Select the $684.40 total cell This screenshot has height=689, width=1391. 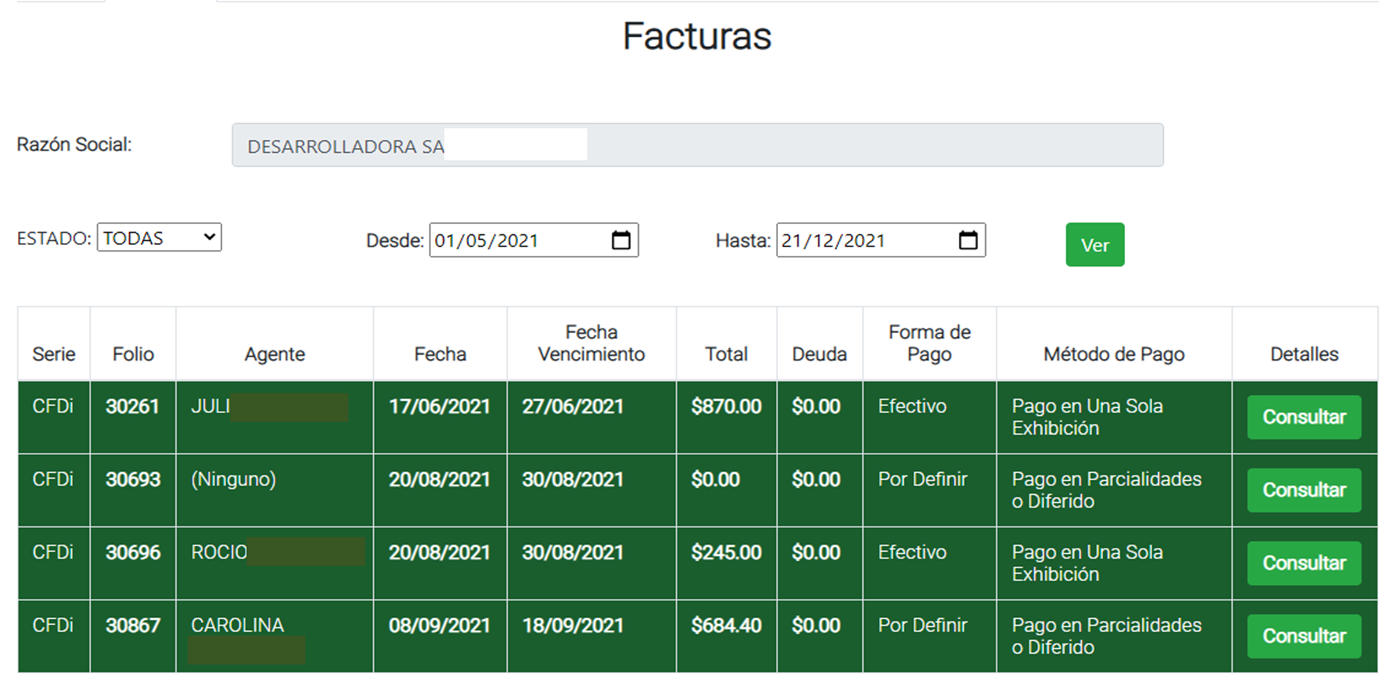click(726, 626)
